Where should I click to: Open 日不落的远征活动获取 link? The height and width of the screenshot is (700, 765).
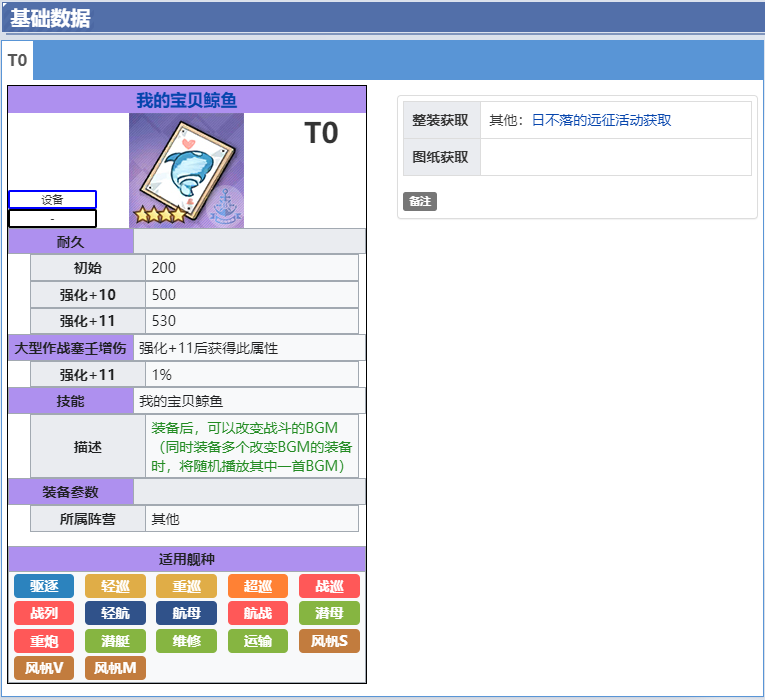coord(601,120)
